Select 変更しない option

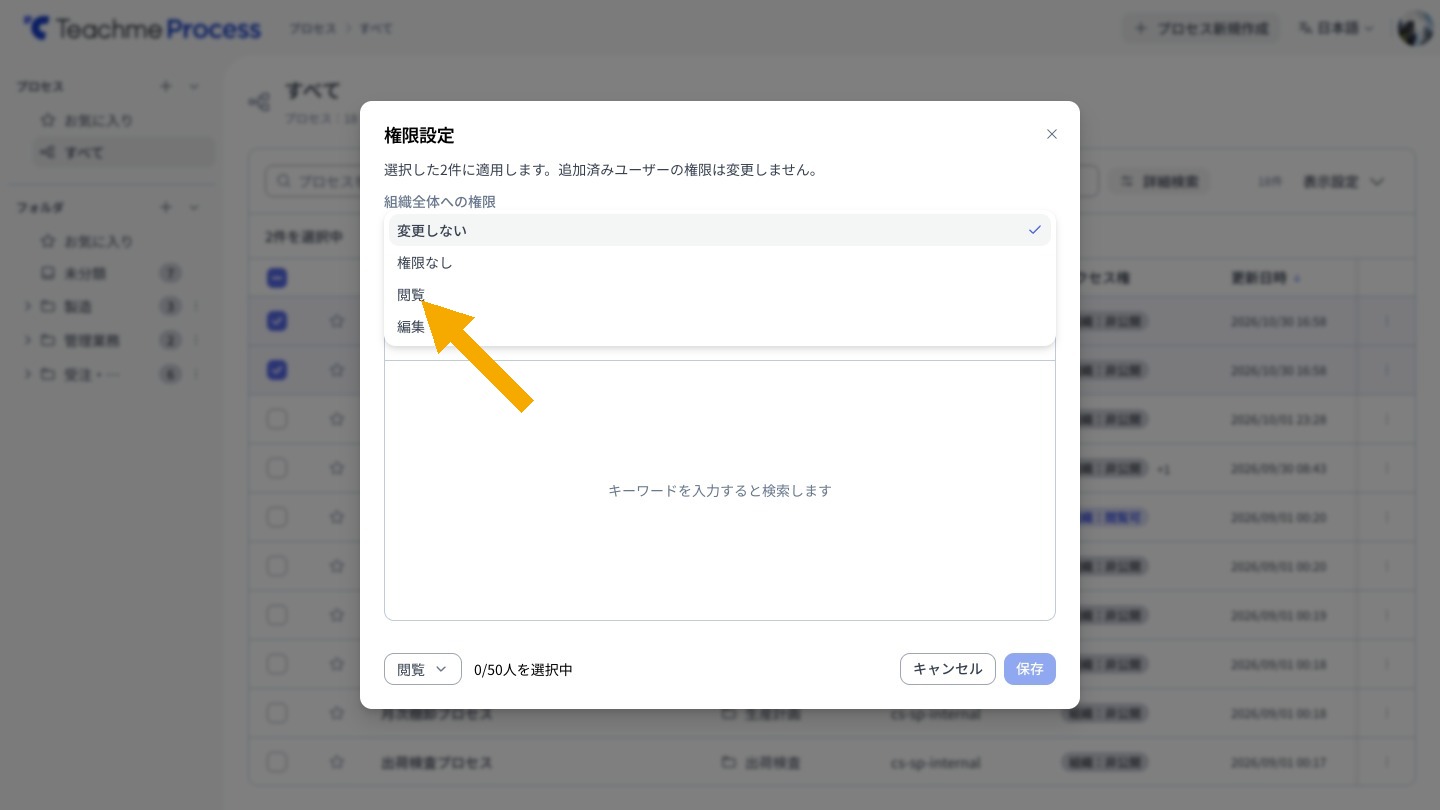tap(720, 230)
